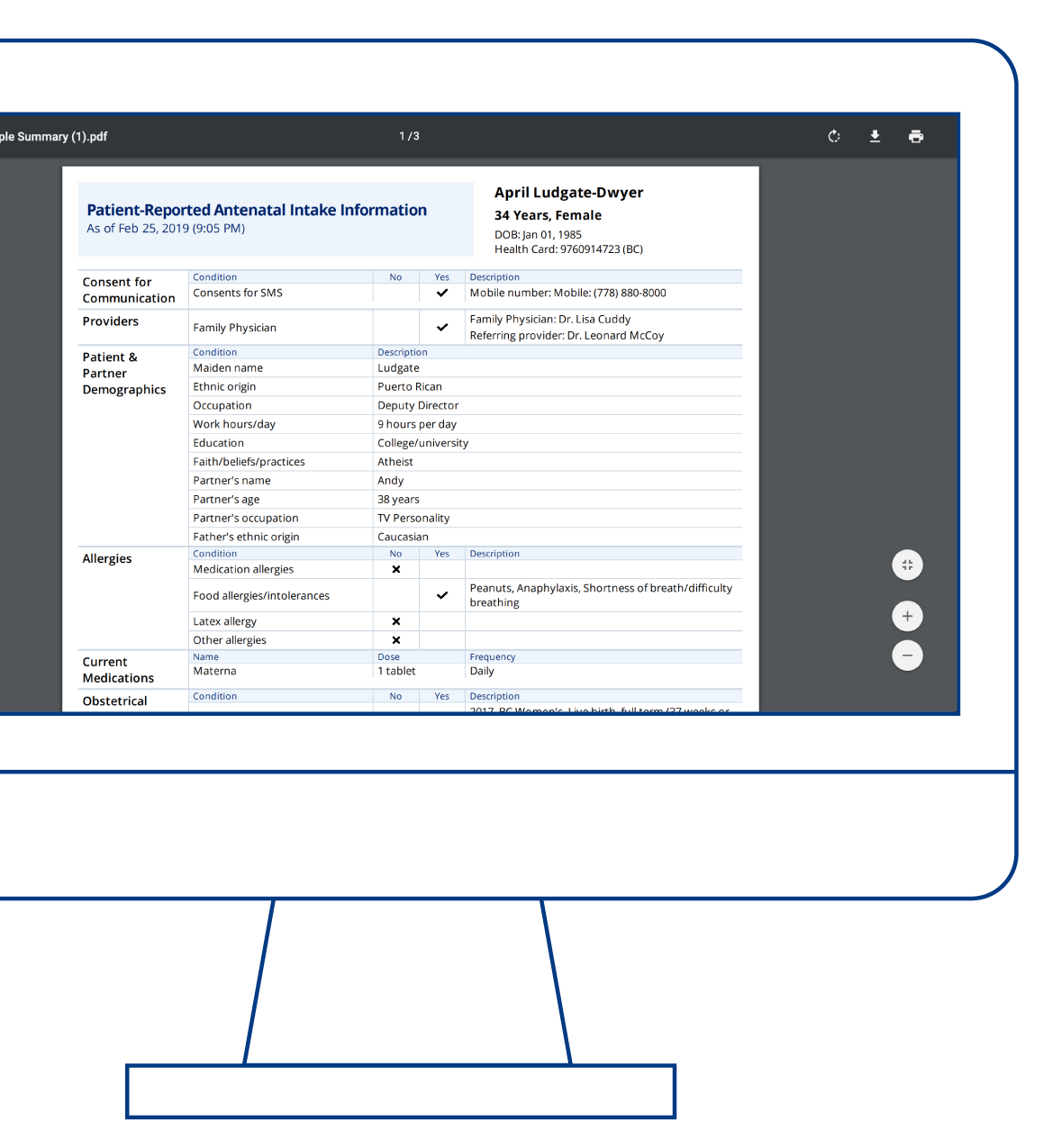
Task: Click the Summary (1).pdf file title
Action: click(x=53, y=137)
